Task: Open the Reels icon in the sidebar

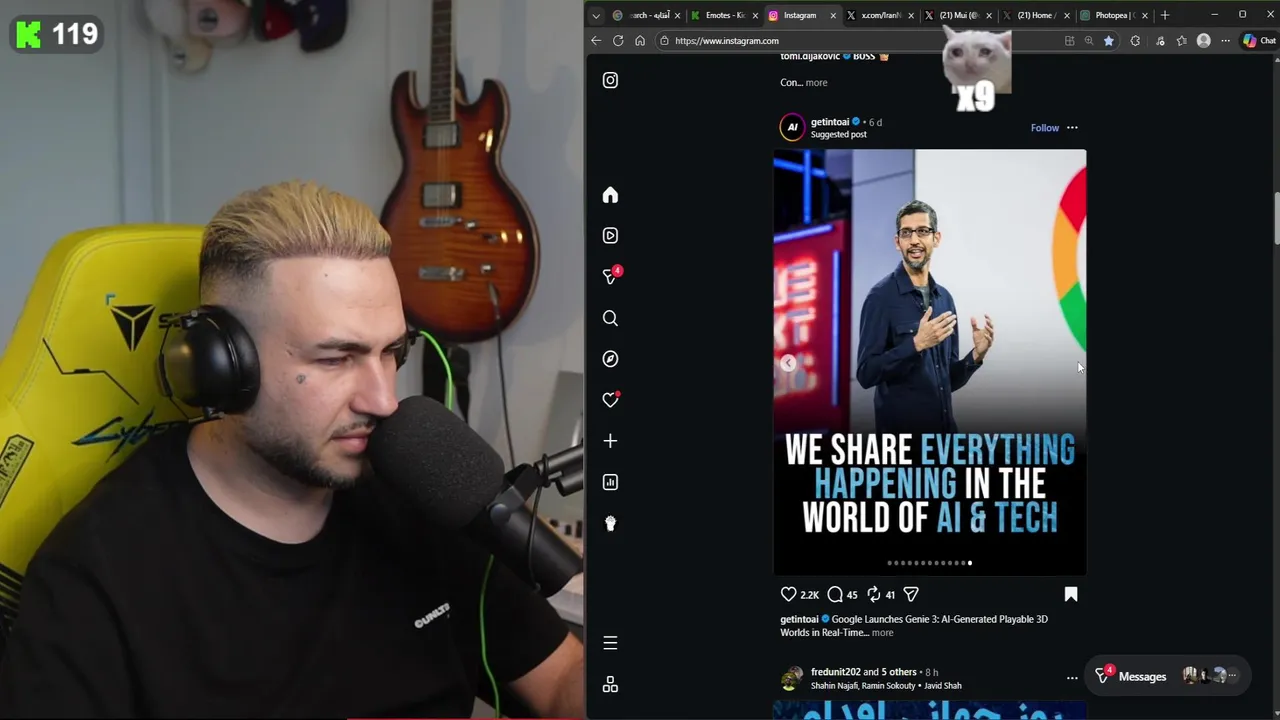Action: click(x=610, y=236)
